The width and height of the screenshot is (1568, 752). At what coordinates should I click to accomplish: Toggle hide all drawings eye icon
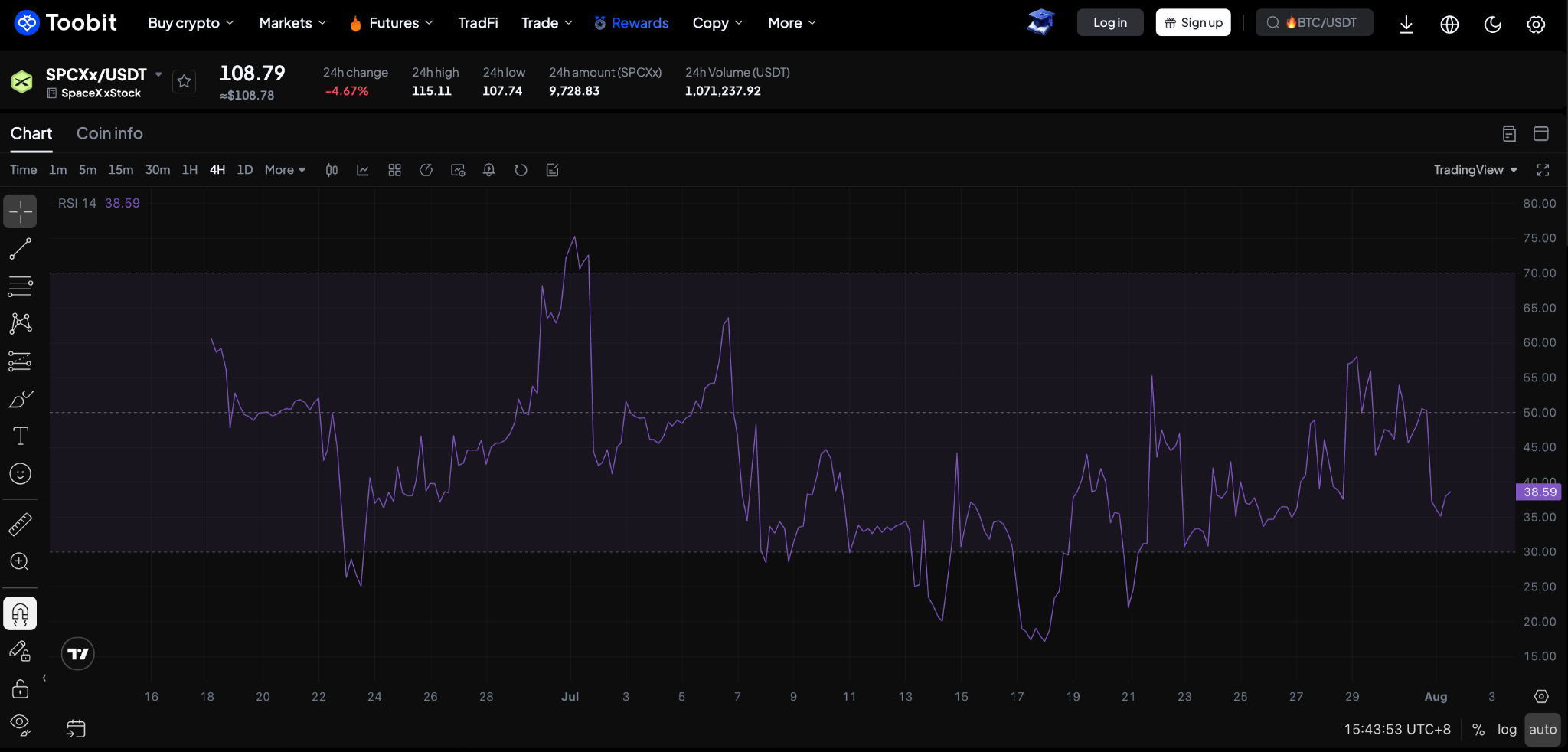(20, 724)
